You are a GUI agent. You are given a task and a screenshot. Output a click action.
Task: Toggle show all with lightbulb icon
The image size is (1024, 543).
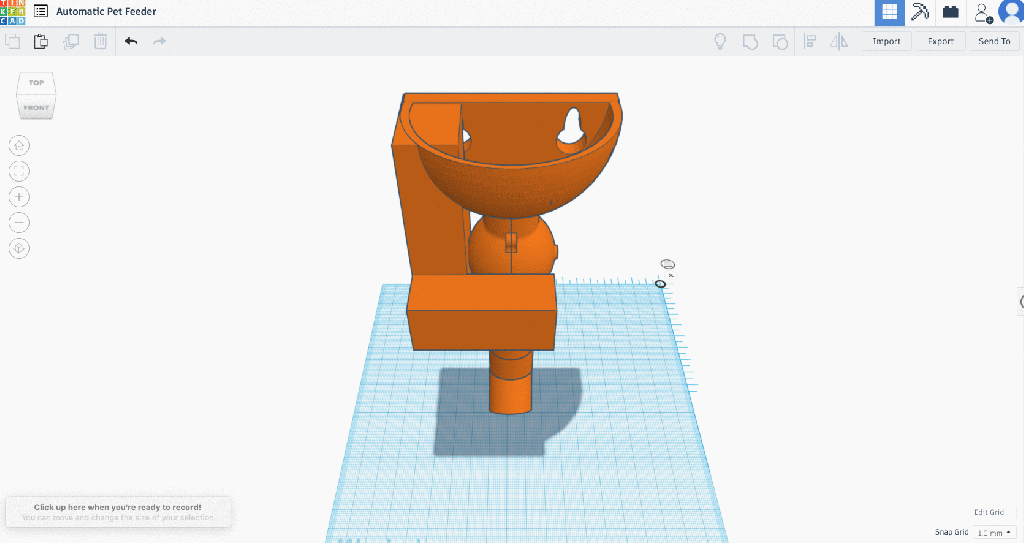(x=718, y=41)
